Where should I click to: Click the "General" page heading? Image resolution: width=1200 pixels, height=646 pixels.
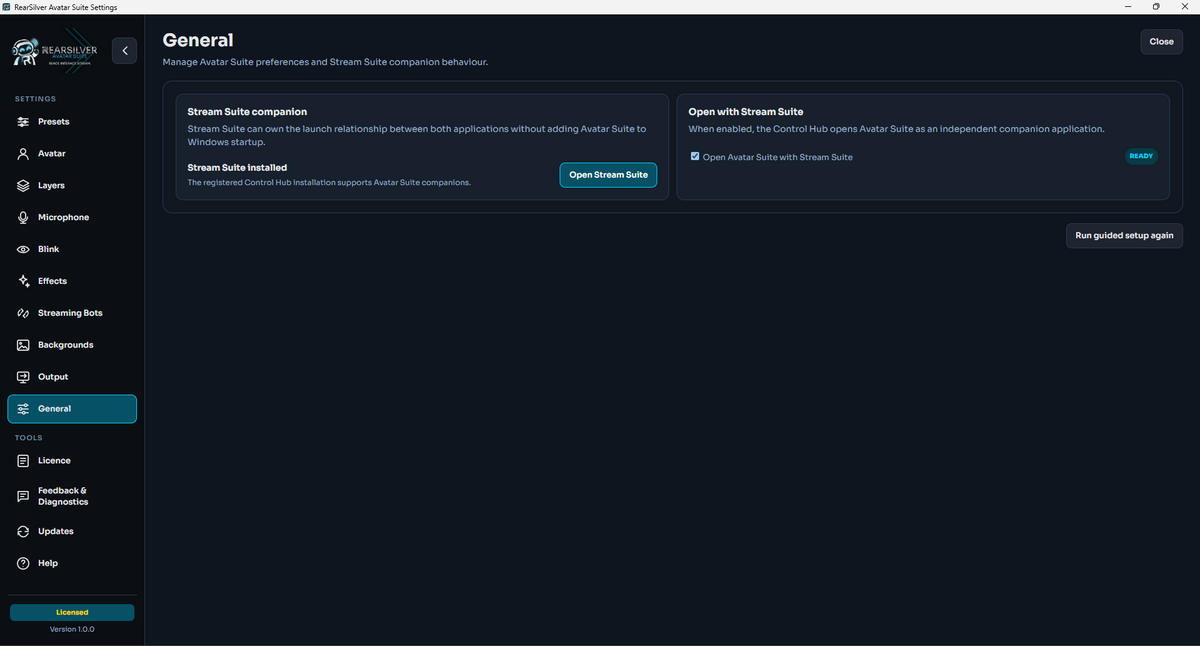(x=198, y=40)
